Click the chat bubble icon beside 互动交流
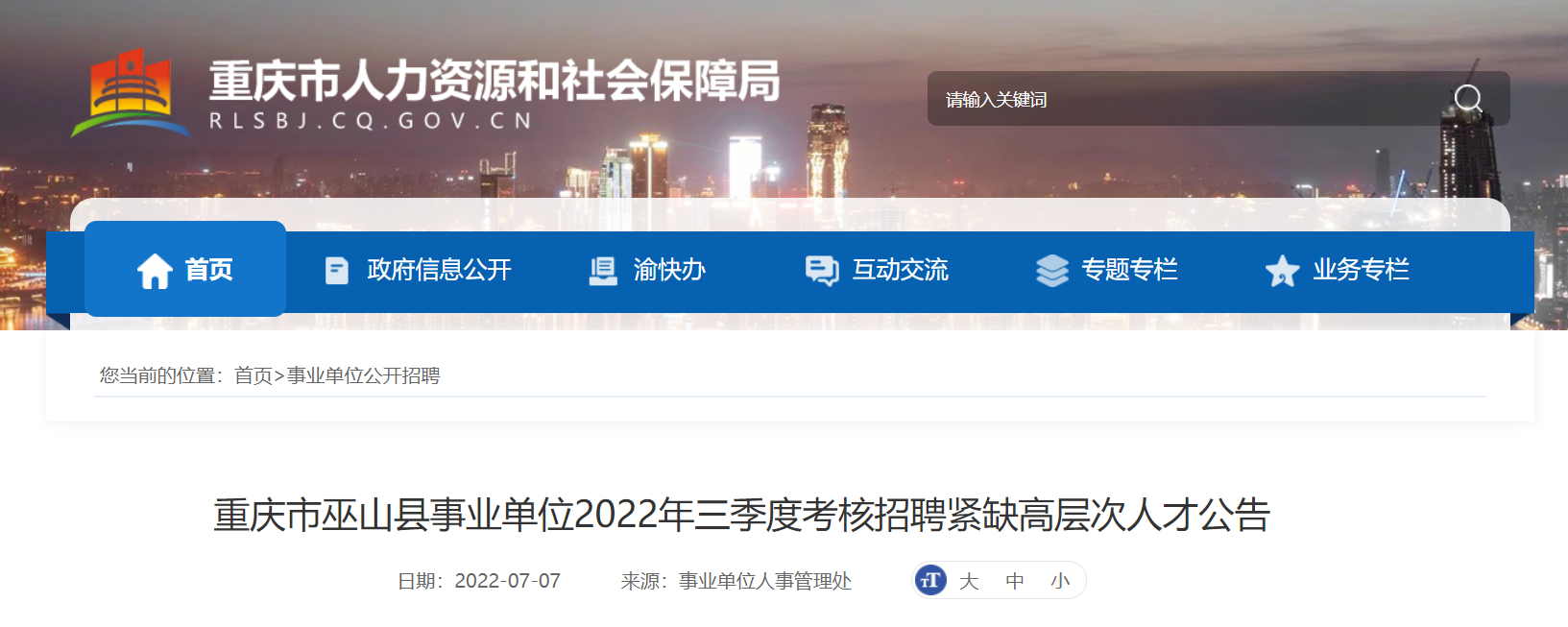Image resolution: width=1568 pixels, height=627 pixels. pyautogui.click(x=822, y=271)
